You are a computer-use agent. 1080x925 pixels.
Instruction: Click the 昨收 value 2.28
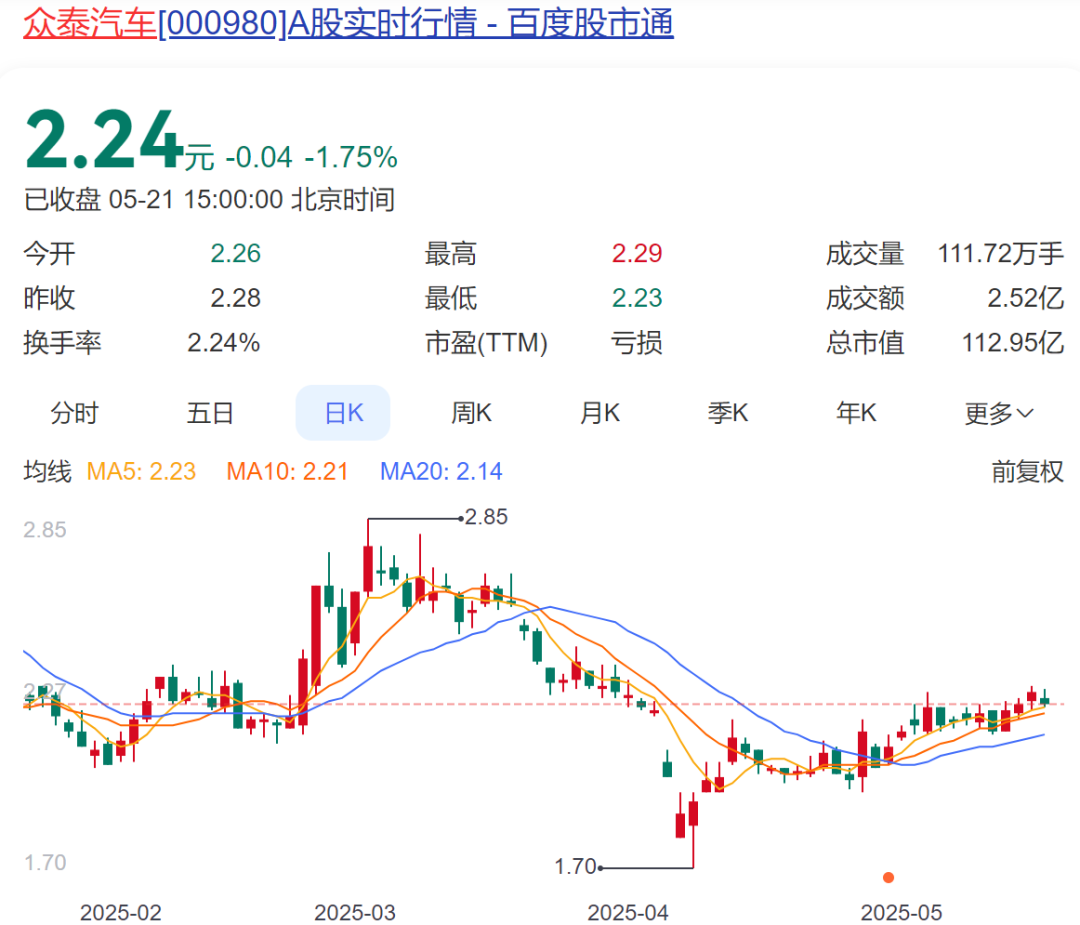(236, 298)
